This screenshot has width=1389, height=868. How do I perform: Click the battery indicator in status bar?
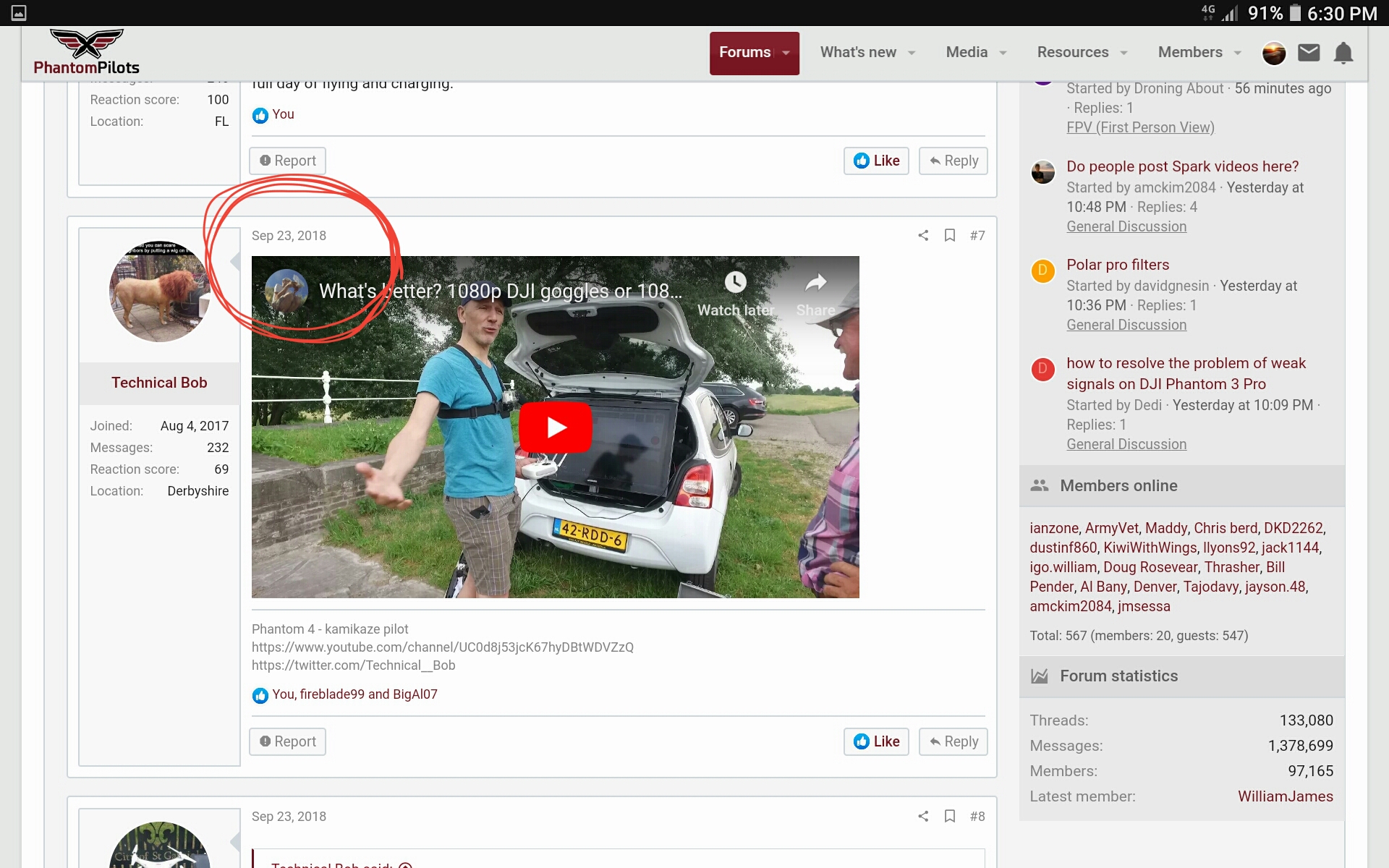[x=1295, y=13]
